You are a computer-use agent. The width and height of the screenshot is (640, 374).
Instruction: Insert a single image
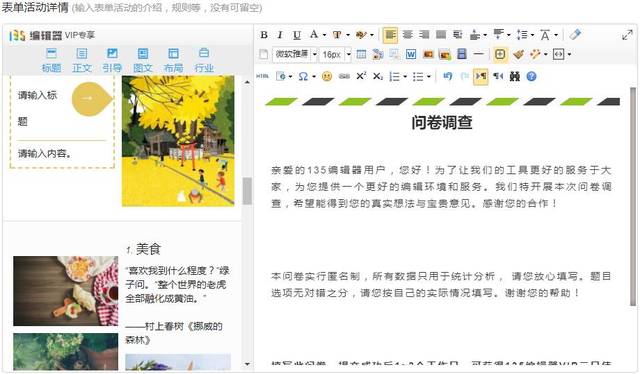pos(428,54)
